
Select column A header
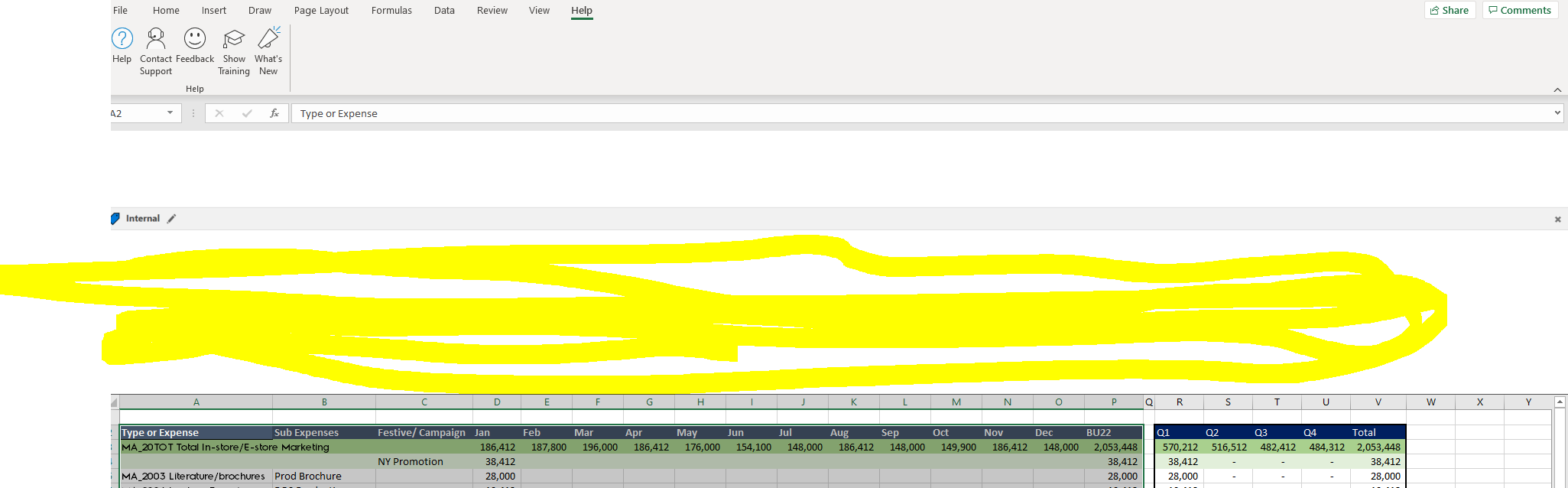point(196,402)
